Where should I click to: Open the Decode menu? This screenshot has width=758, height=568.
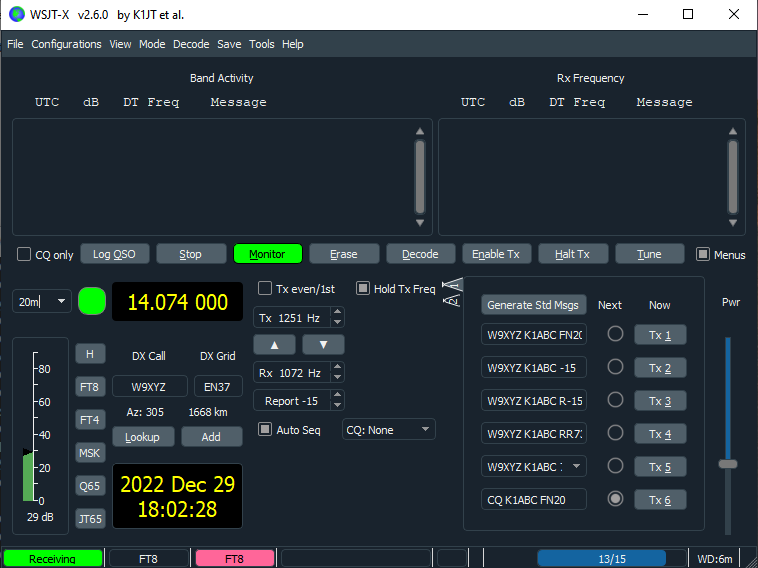(x=191, y=44)
